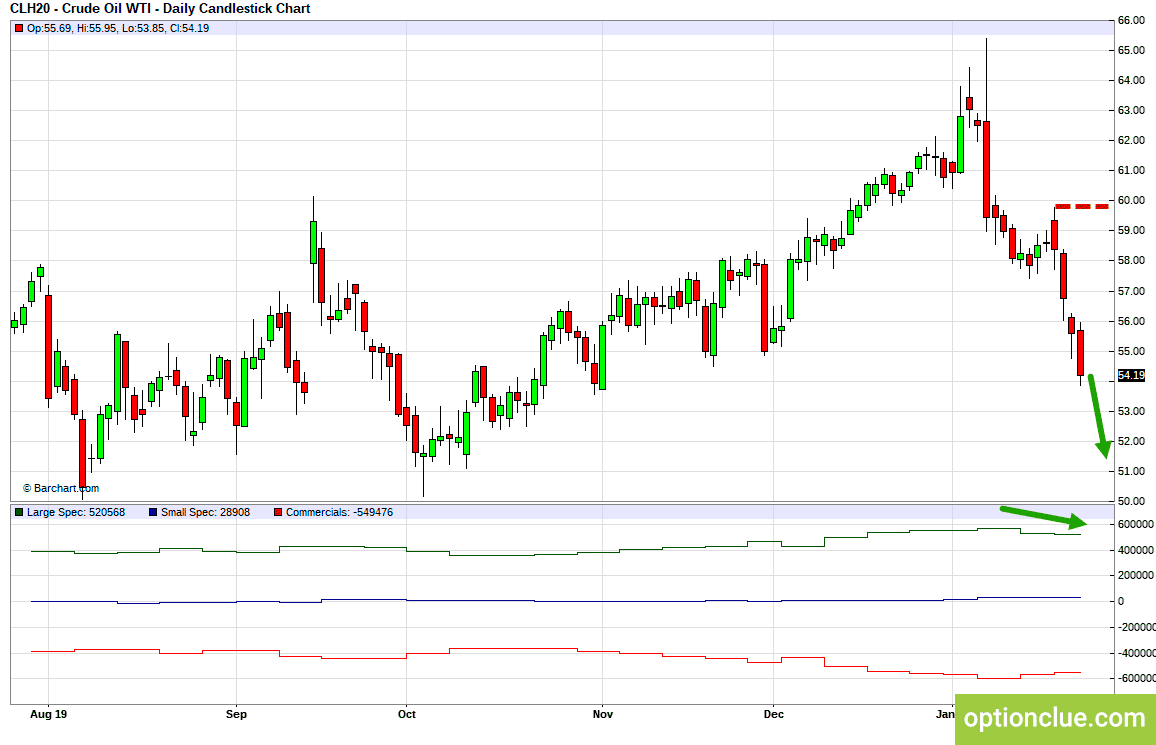This screenshot has width=1156, height=745.
Task: Click the Aug 19 date axis label
Action: (x=49, y=714)
